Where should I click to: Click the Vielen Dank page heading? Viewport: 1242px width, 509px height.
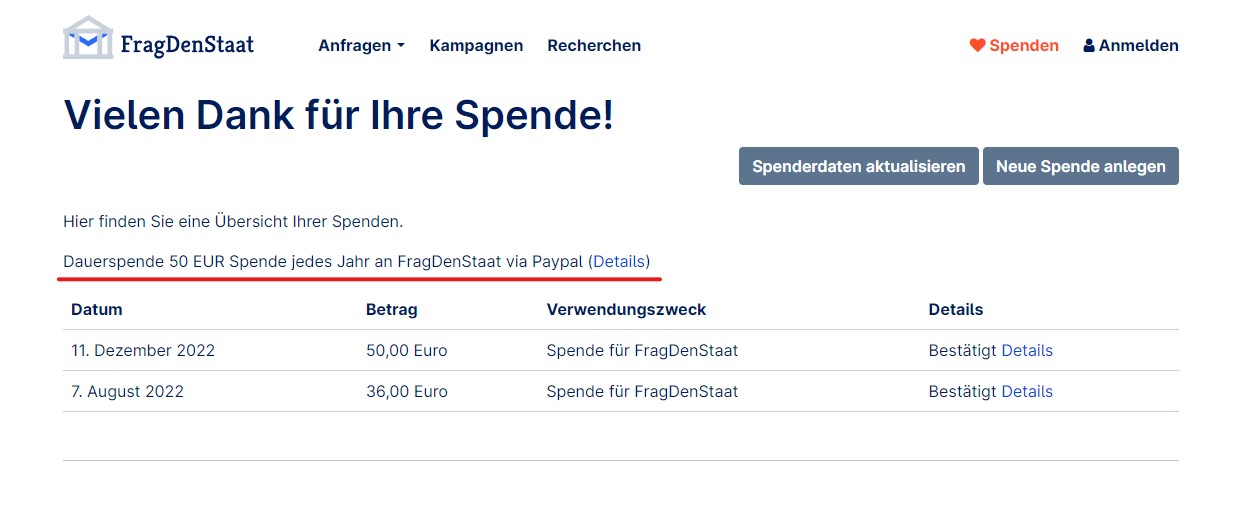tap(338, 116)
